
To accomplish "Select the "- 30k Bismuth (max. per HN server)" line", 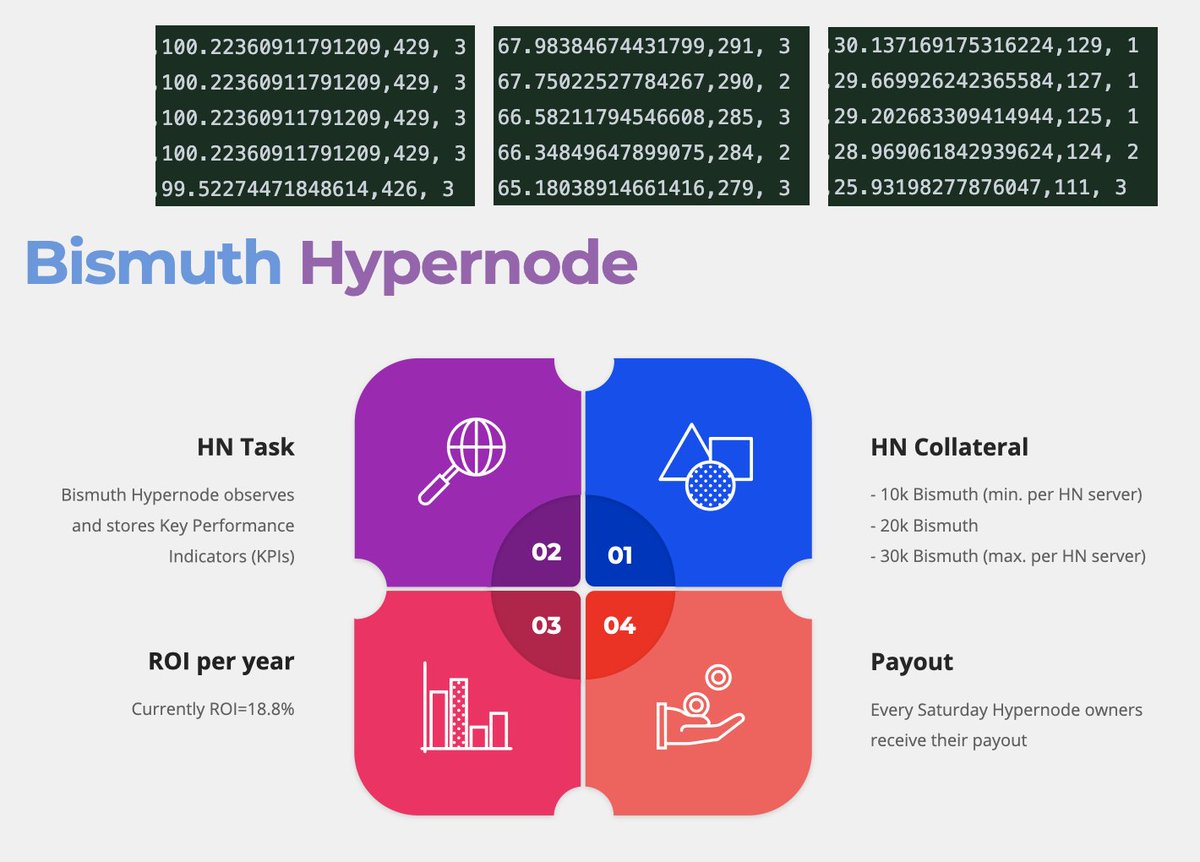I will [x=1008, y=556].
